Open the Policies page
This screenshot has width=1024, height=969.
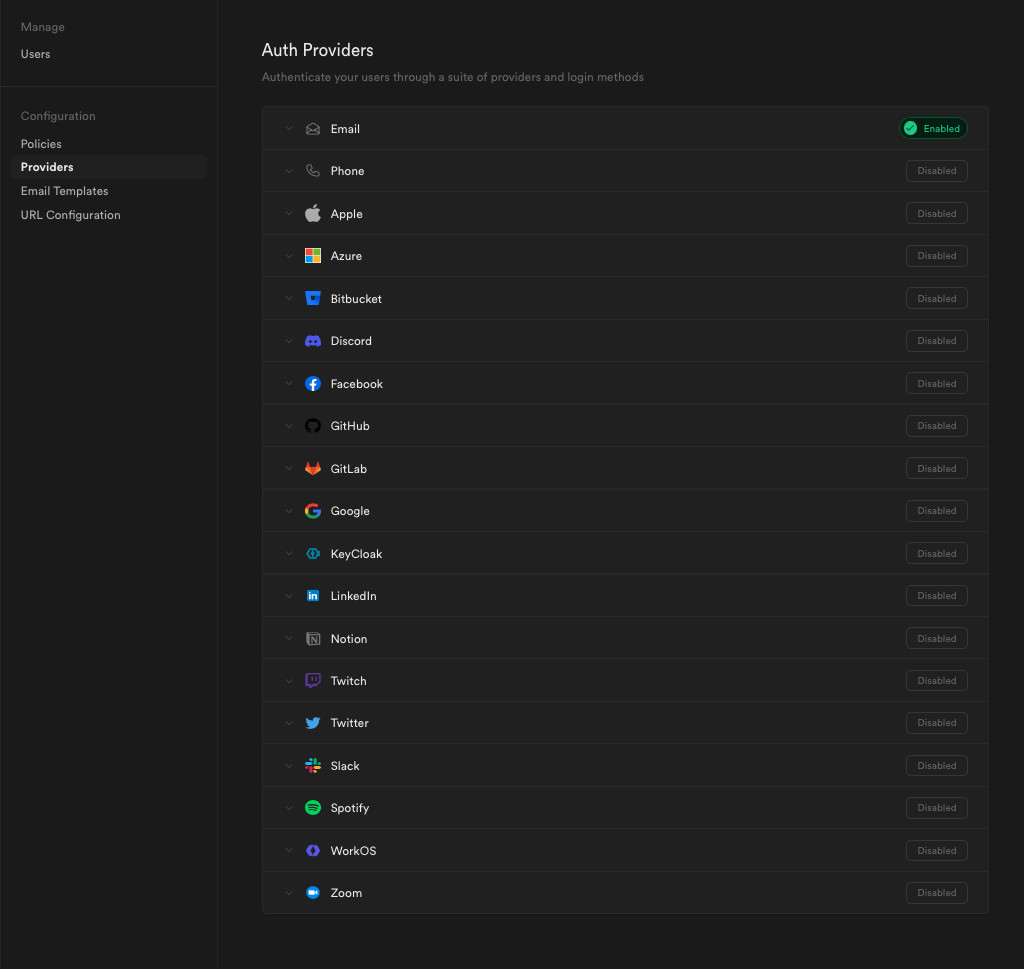click(x=40, y=143)
